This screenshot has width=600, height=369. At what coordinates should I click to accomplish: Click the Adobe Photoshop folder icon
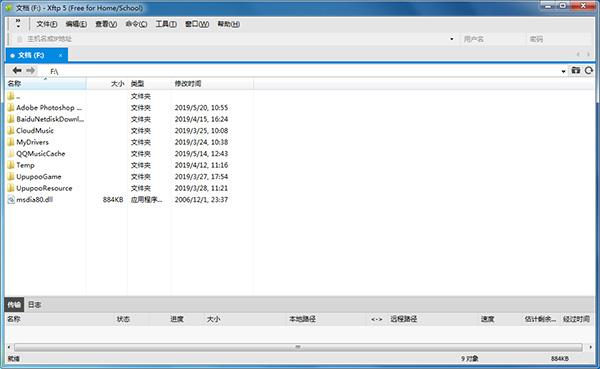[11, 108]
